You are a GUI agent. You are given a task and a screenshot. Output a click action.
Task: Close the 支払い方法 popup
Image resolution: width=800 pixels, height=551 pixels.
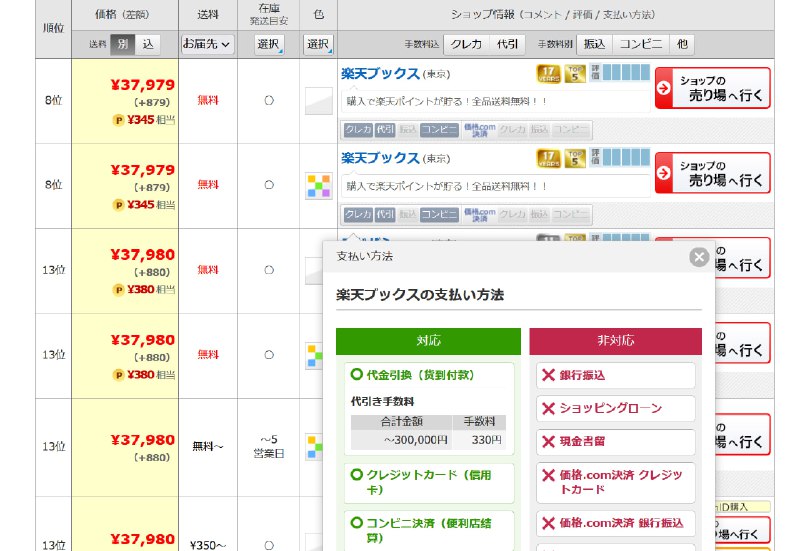[699, 257]
